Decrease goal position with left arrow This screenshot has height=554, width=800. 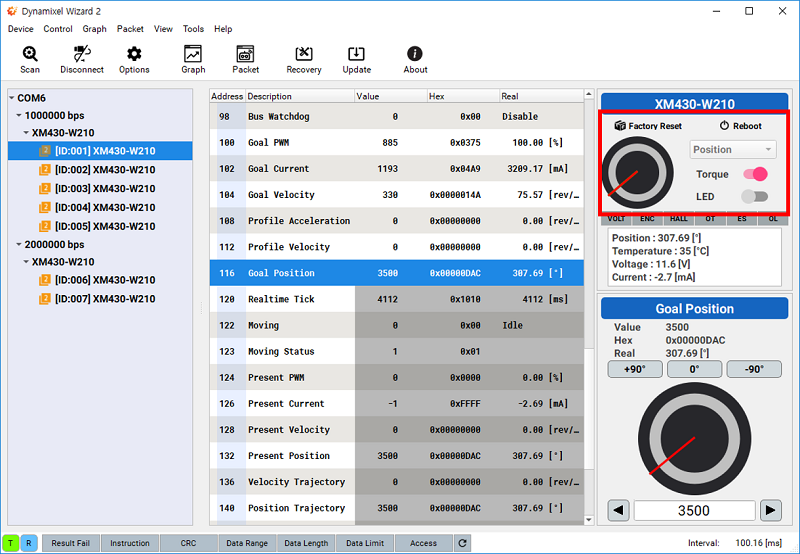click(x=618, y=510)
